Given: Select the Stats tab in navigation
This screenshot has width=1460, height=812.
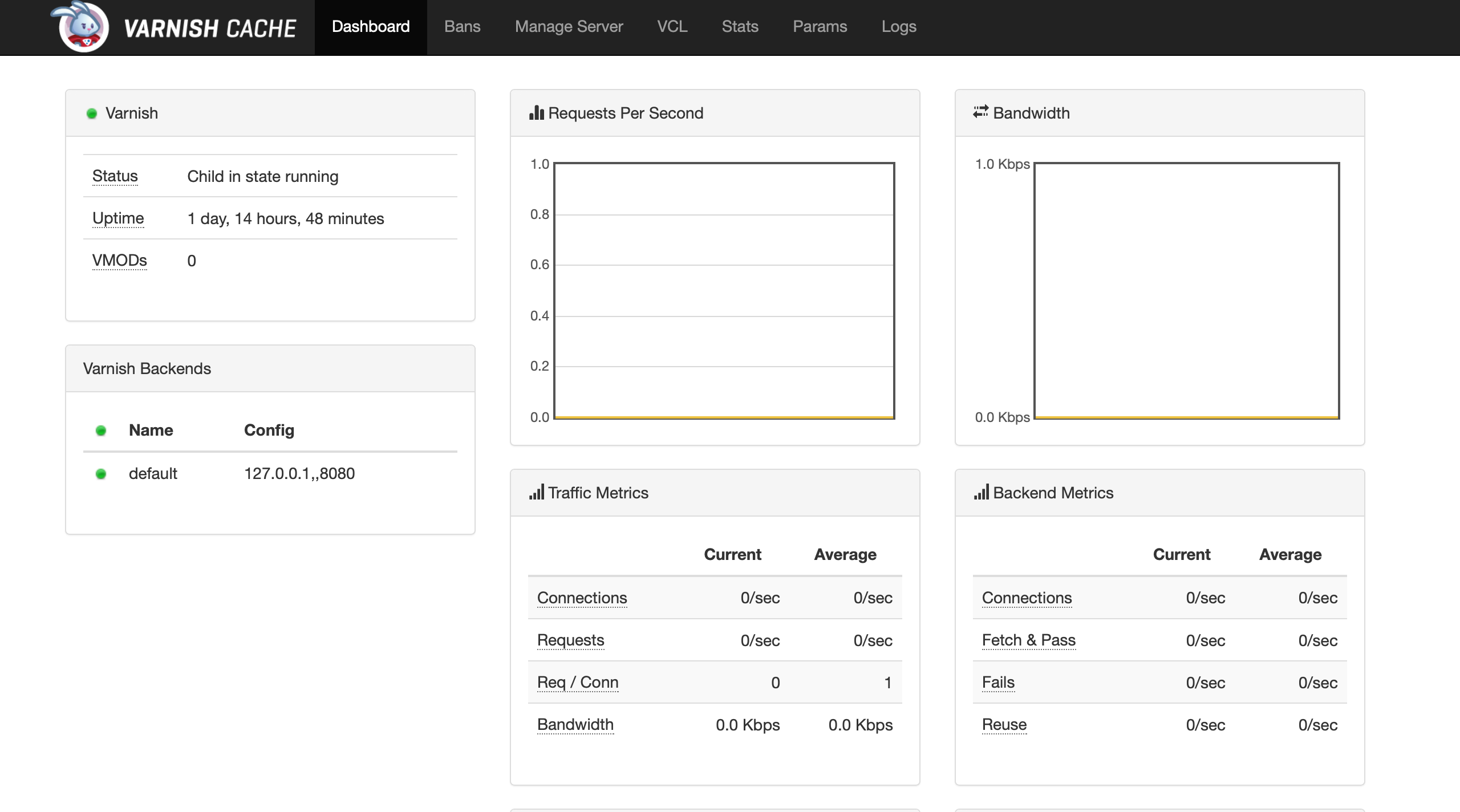Looking at the screenshot, I should [739, 27].
